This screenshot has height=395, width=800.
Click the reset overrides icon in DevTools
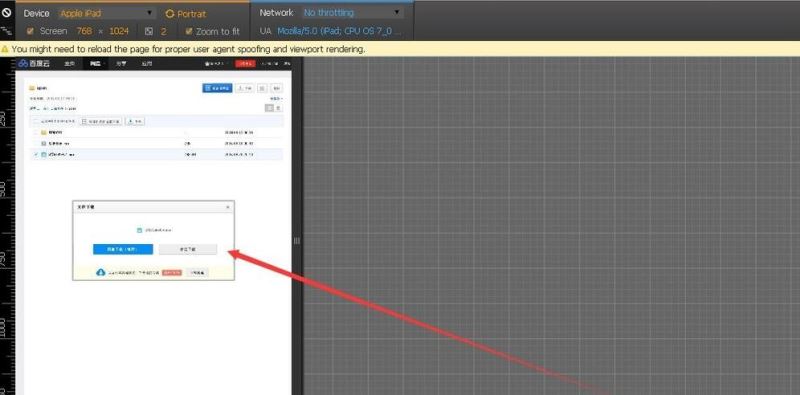point(6,13)
